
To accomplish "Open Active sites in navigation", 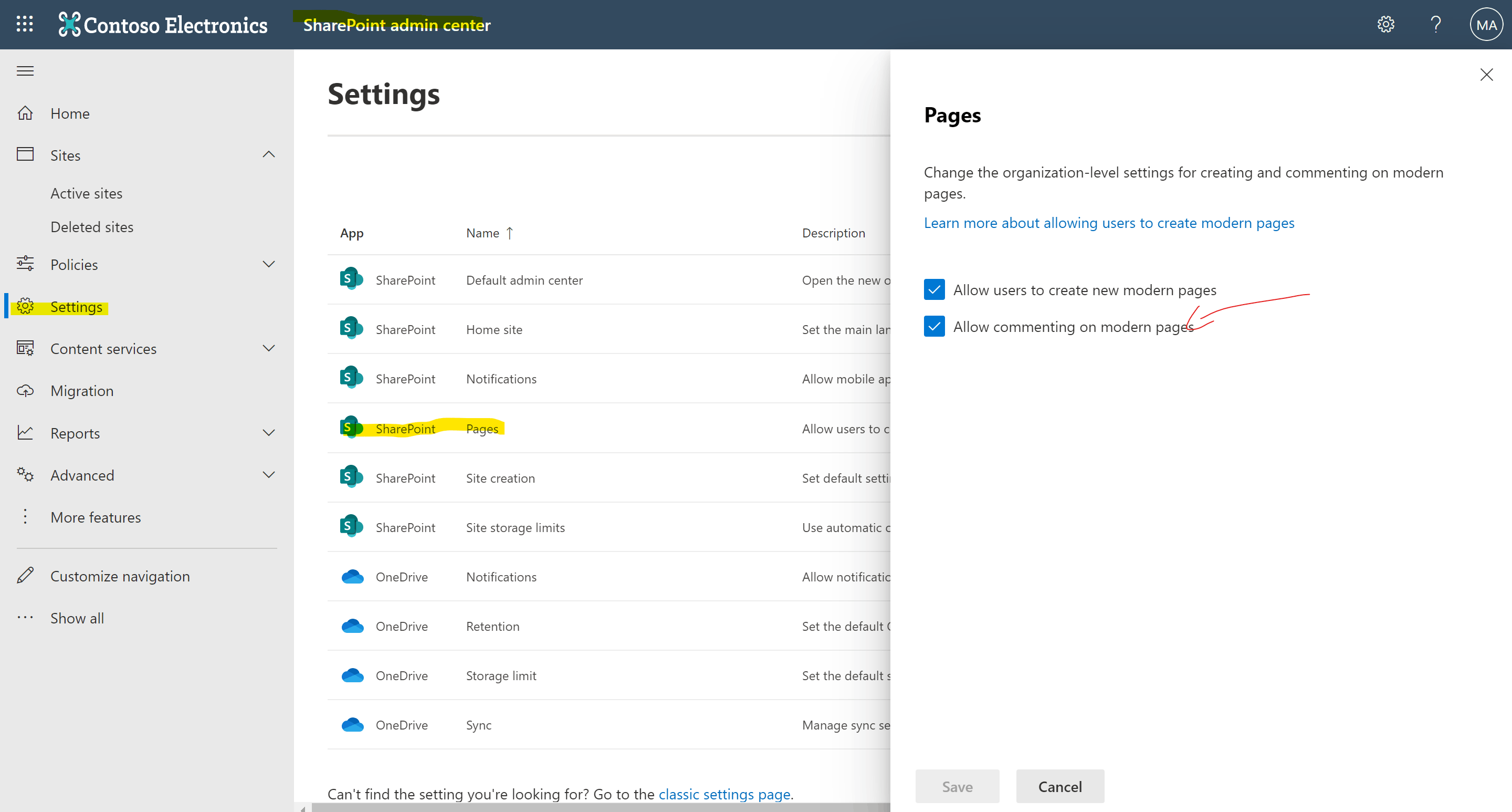I will (86, 193).
